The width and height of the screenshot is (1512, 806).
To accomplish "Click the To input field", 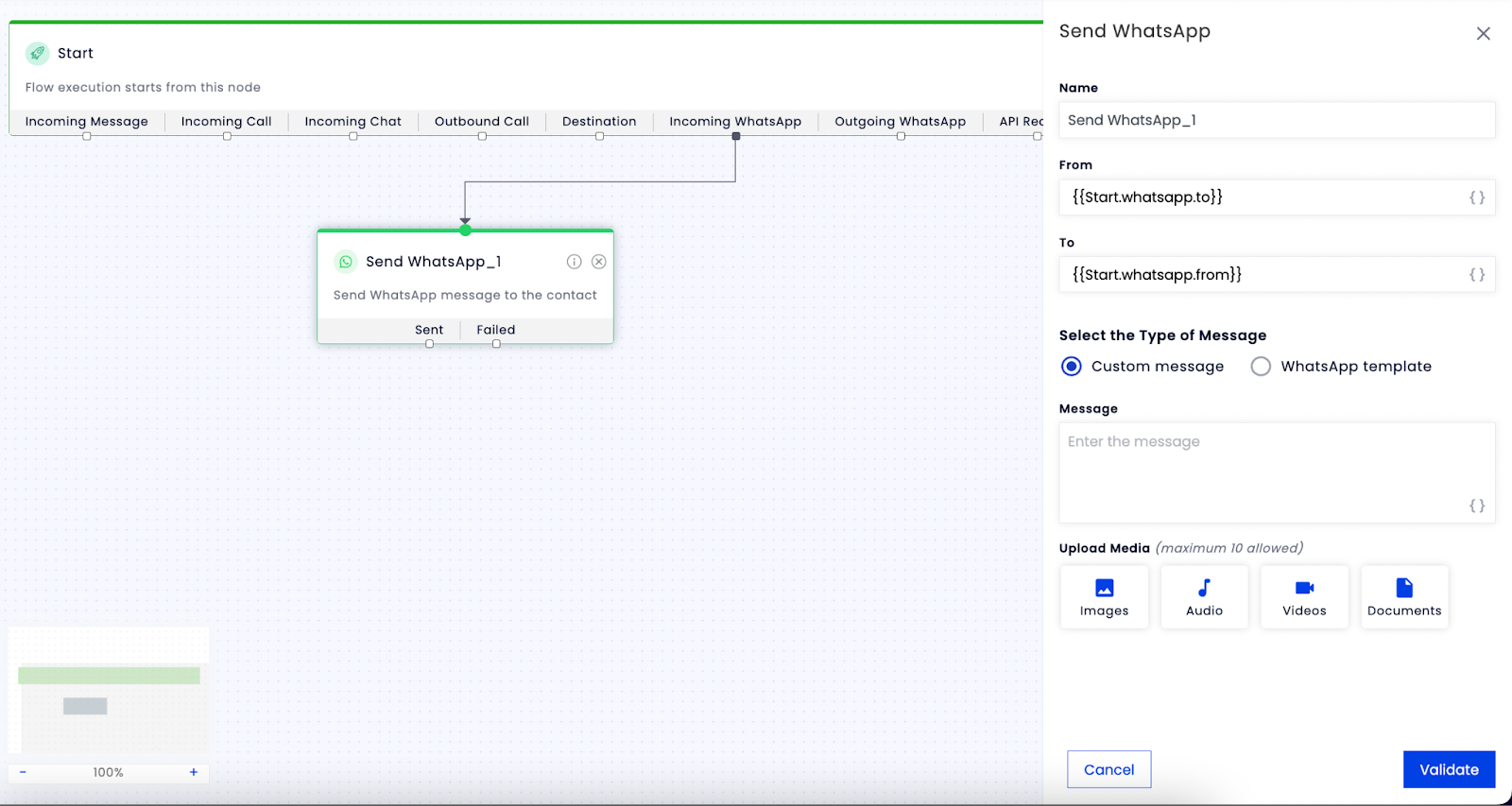I will [1277, 275].
